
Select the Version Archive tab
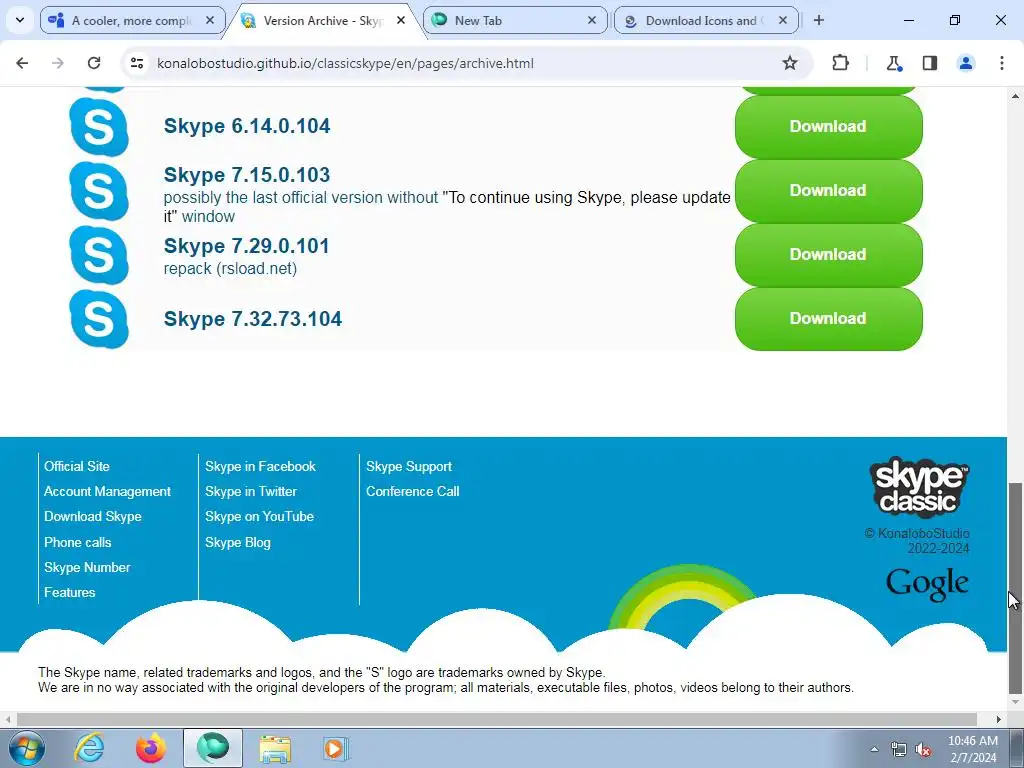(324, 21)
